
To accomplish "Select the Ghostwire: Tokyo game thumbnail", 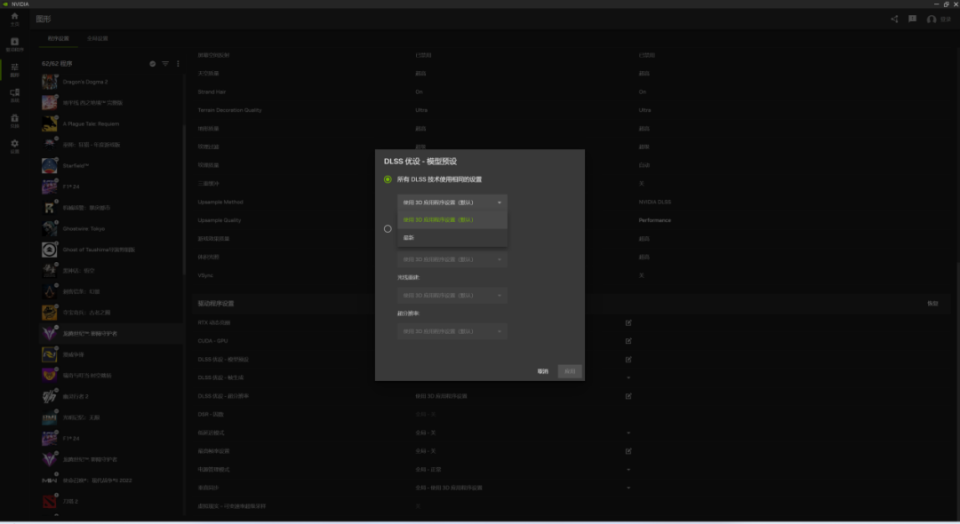I will [x=50, y=228].
